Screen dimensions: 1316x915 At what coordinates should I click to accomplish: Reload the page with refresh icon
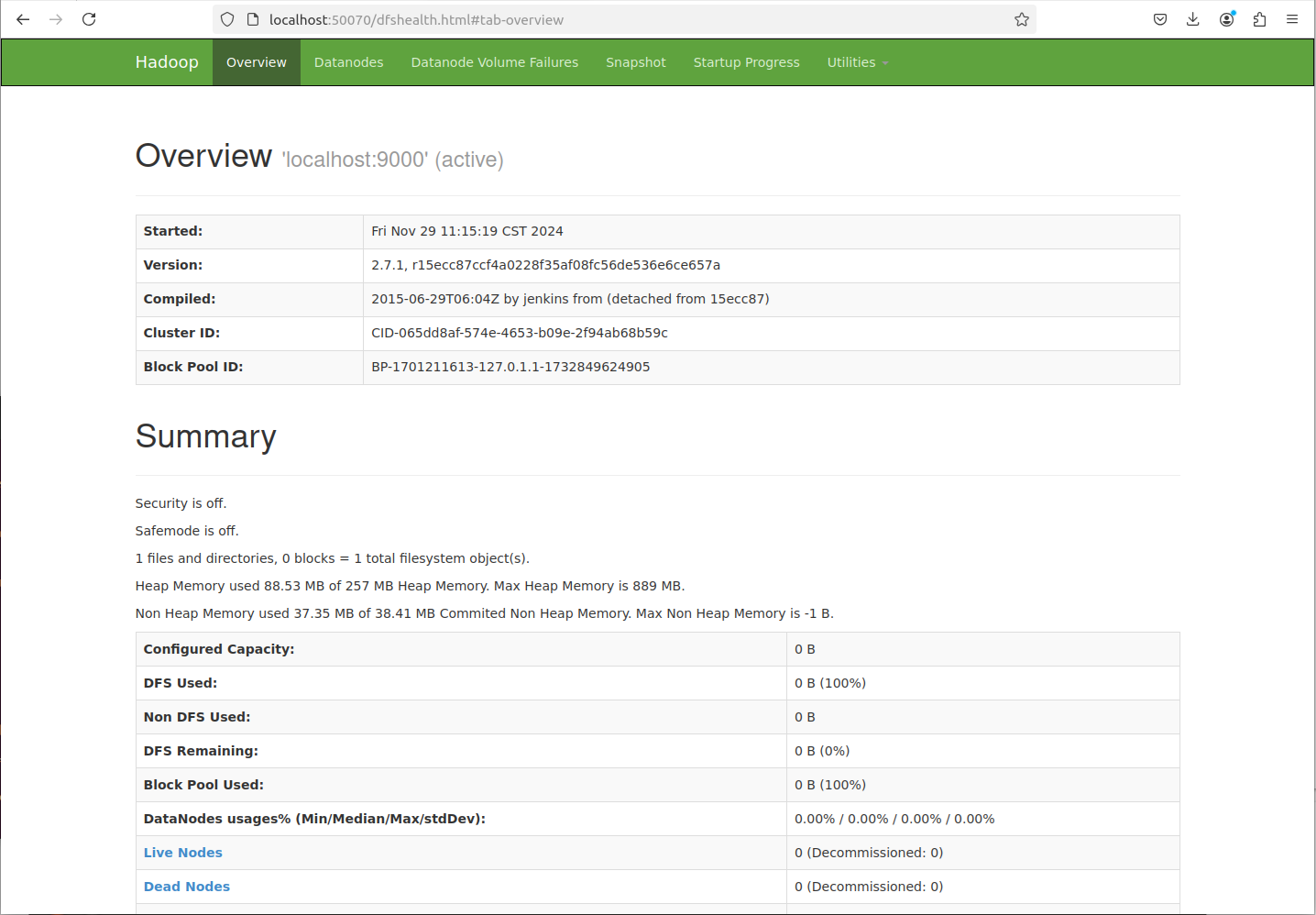click(x=89, y=19)
